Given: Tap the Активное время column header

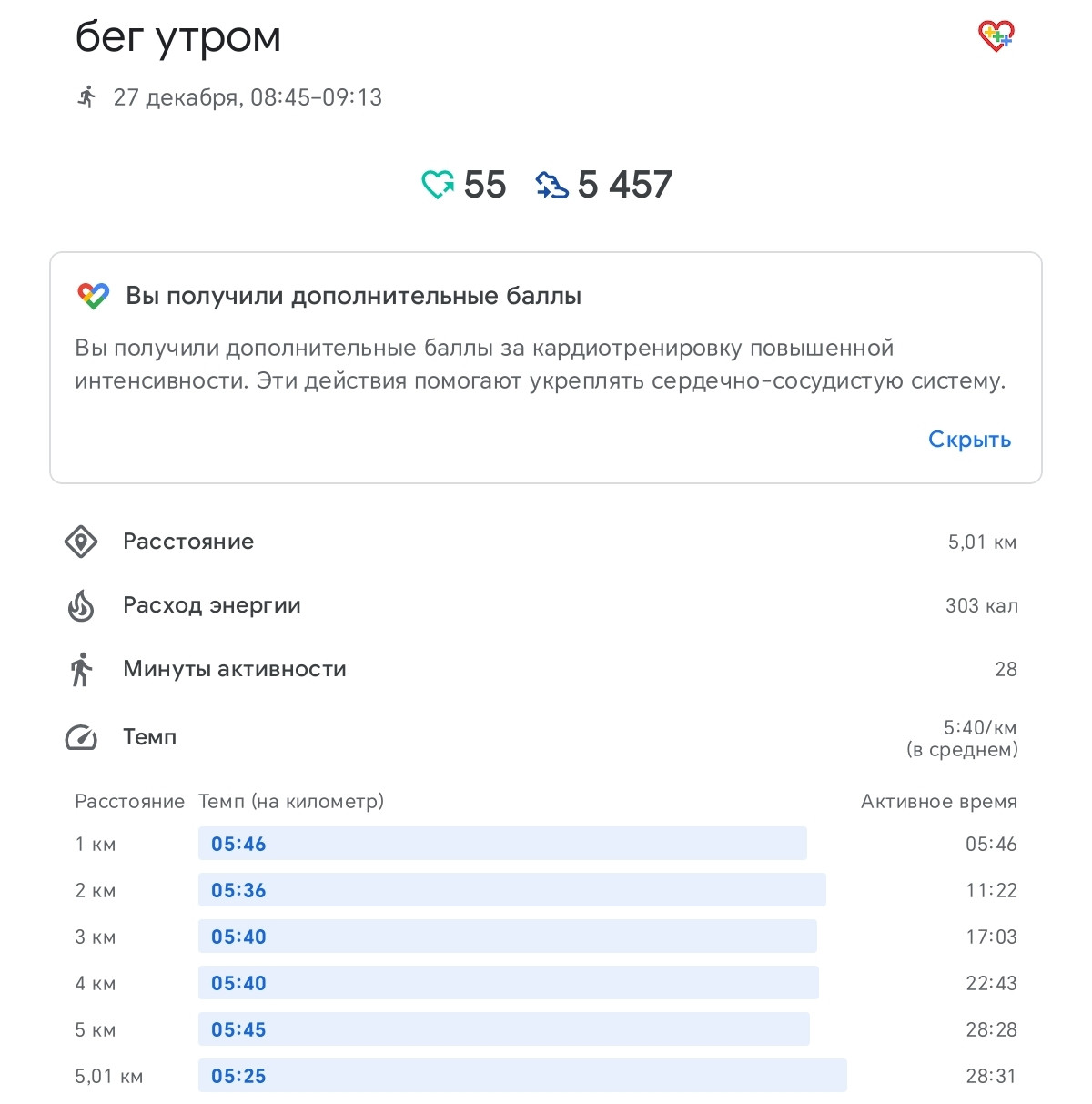Looking at the screenshot, I should pos(939,802).
